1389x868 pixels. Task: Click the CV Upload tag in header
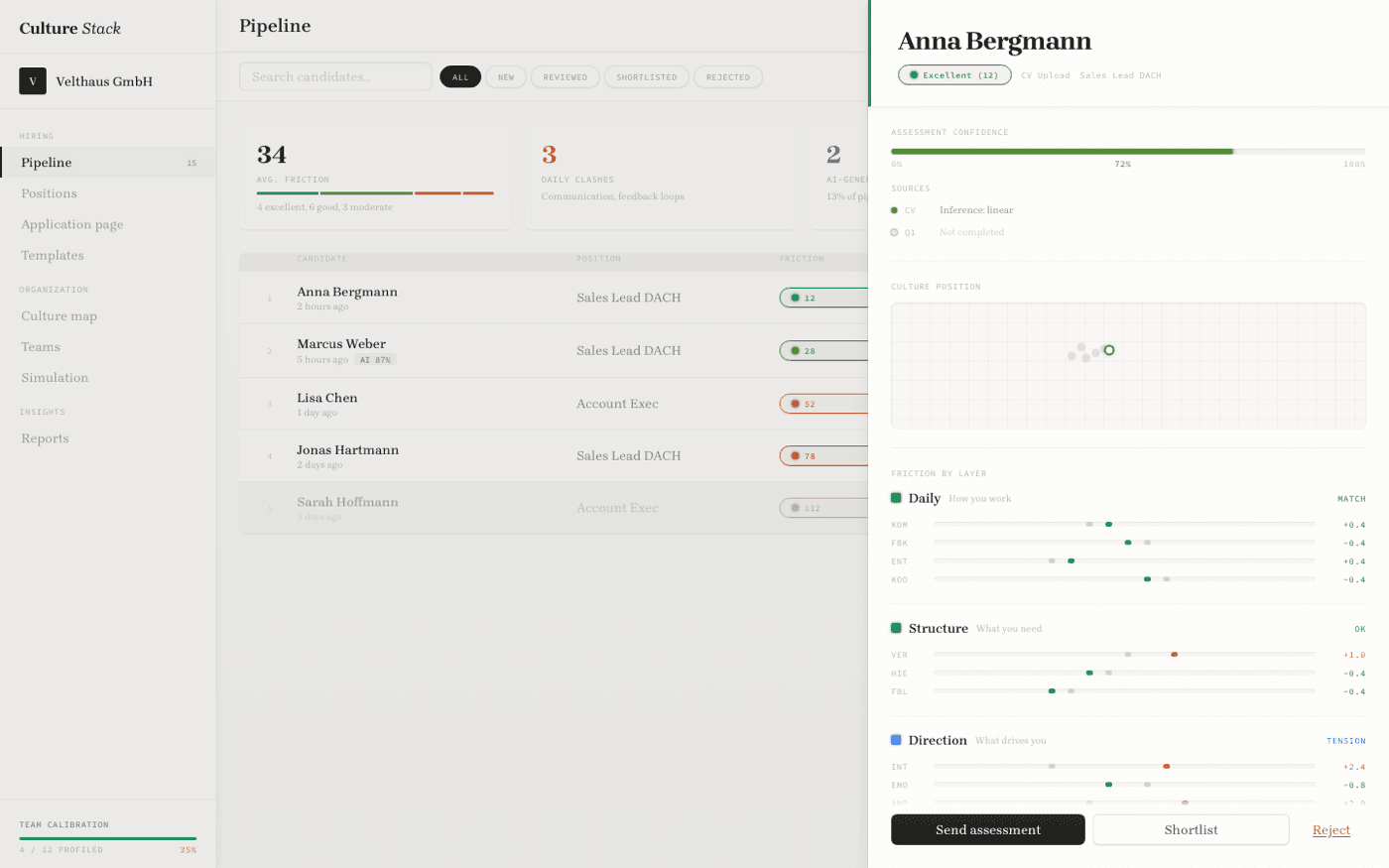pyautogui.click(x=1046, y=75)
